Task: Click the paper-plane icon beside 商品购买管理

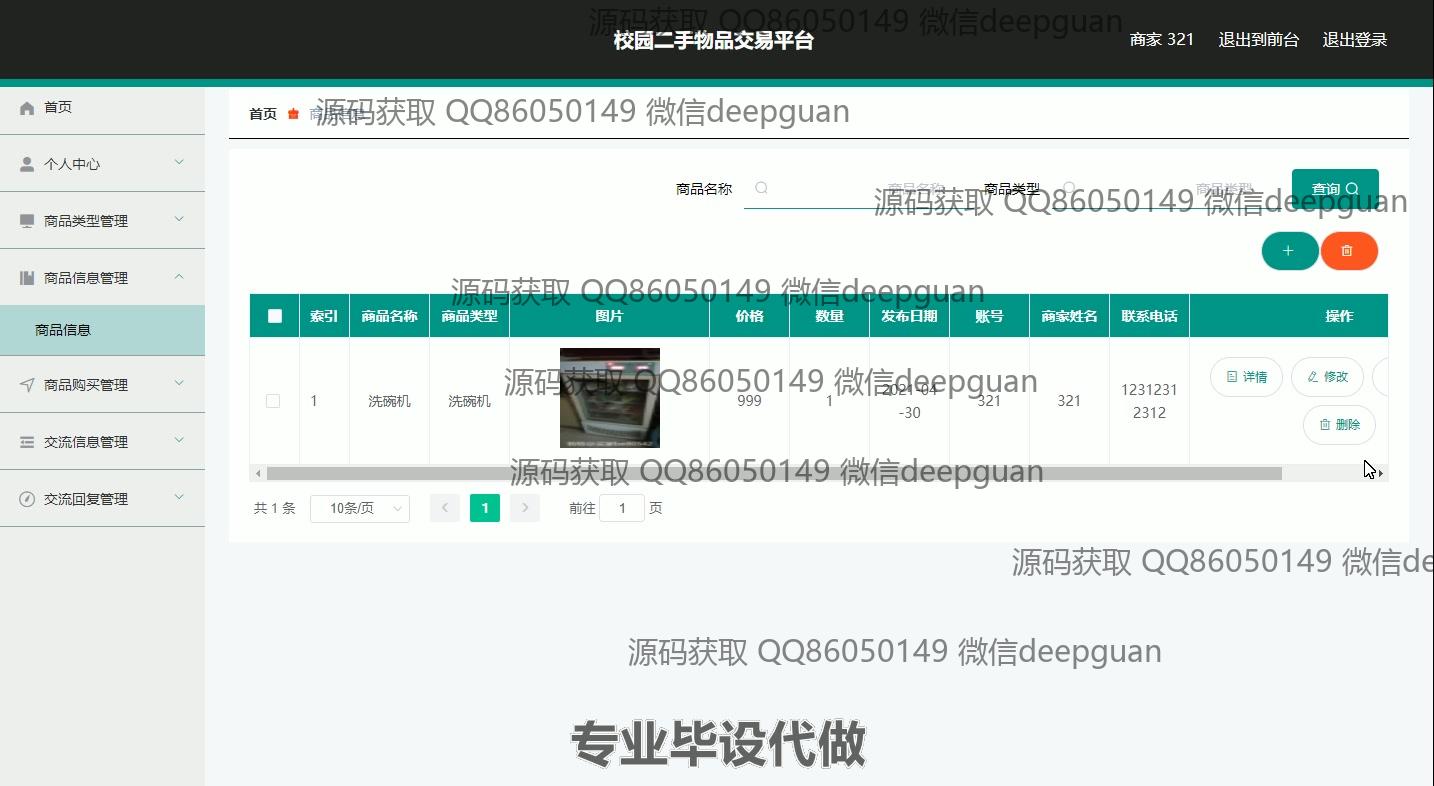Action: (27, 385)
